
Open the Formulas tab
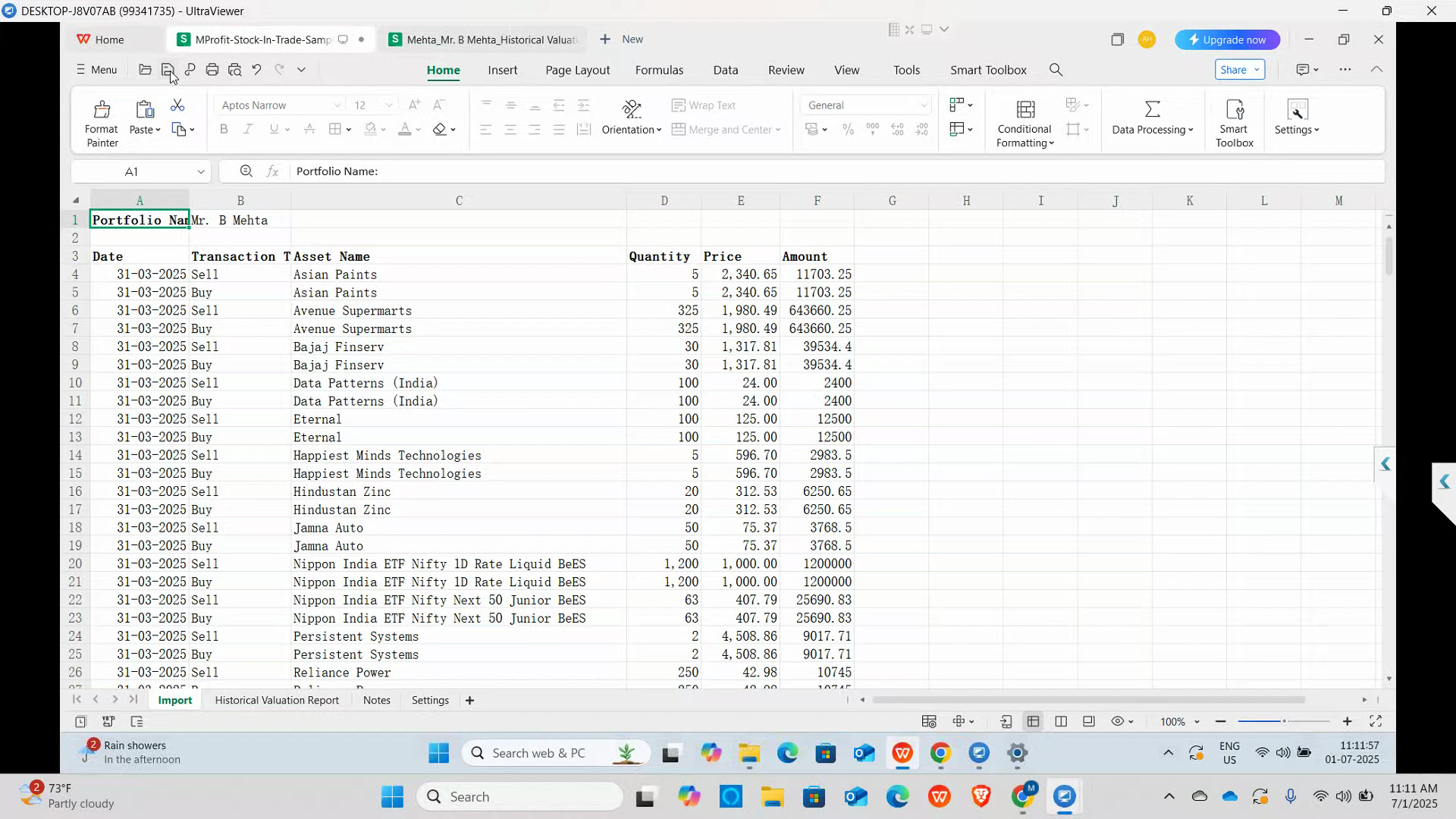pyautogui.click(x=659, y=70)
